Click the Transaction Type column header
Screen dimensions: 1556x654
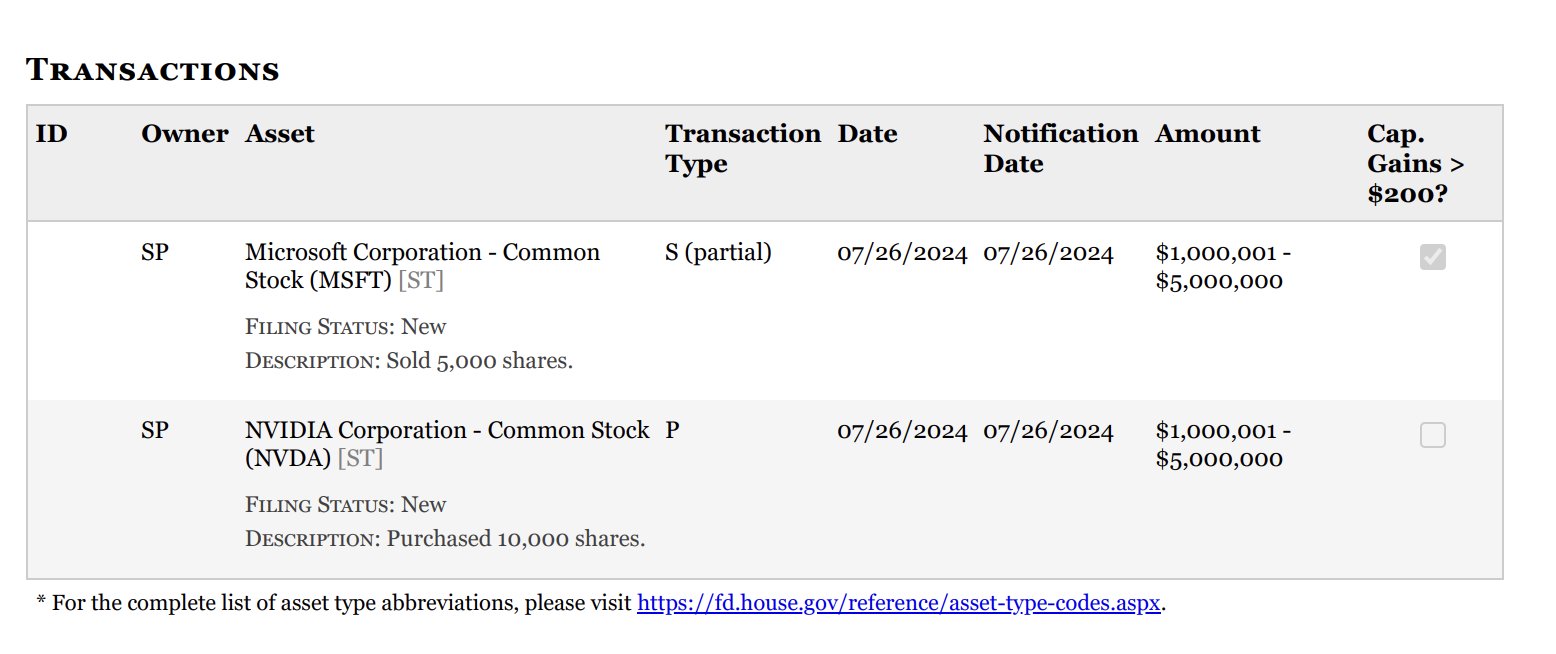742,148
